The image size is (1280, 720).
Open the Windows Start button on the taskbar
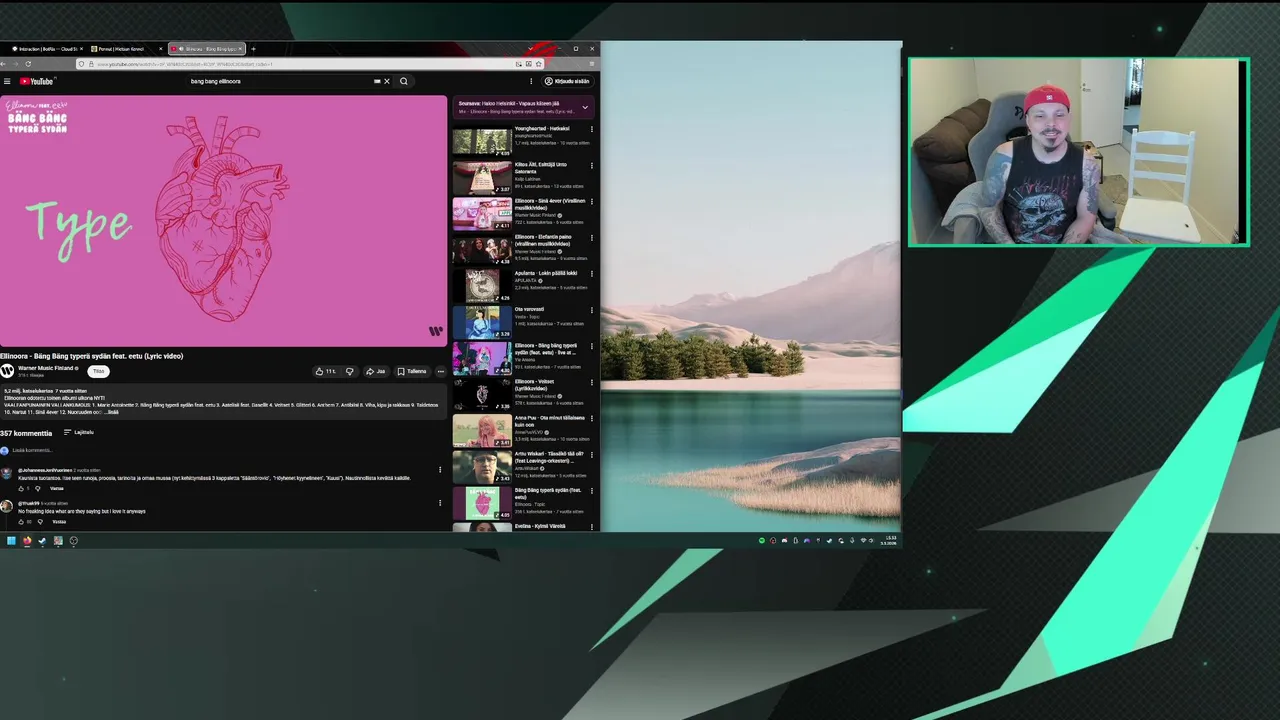click(11, 541)
